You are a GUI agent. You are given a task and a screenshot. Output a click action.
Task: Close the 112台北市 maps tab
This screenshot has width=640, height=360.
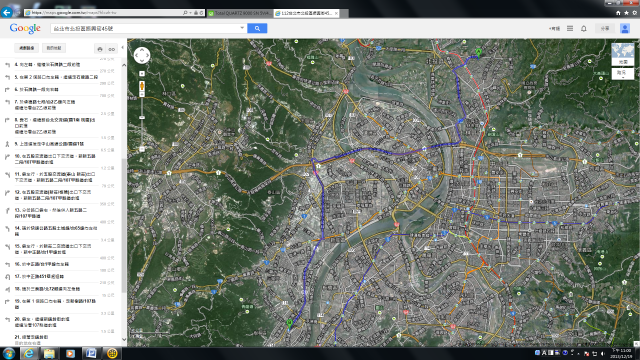[x=336, y=13]
